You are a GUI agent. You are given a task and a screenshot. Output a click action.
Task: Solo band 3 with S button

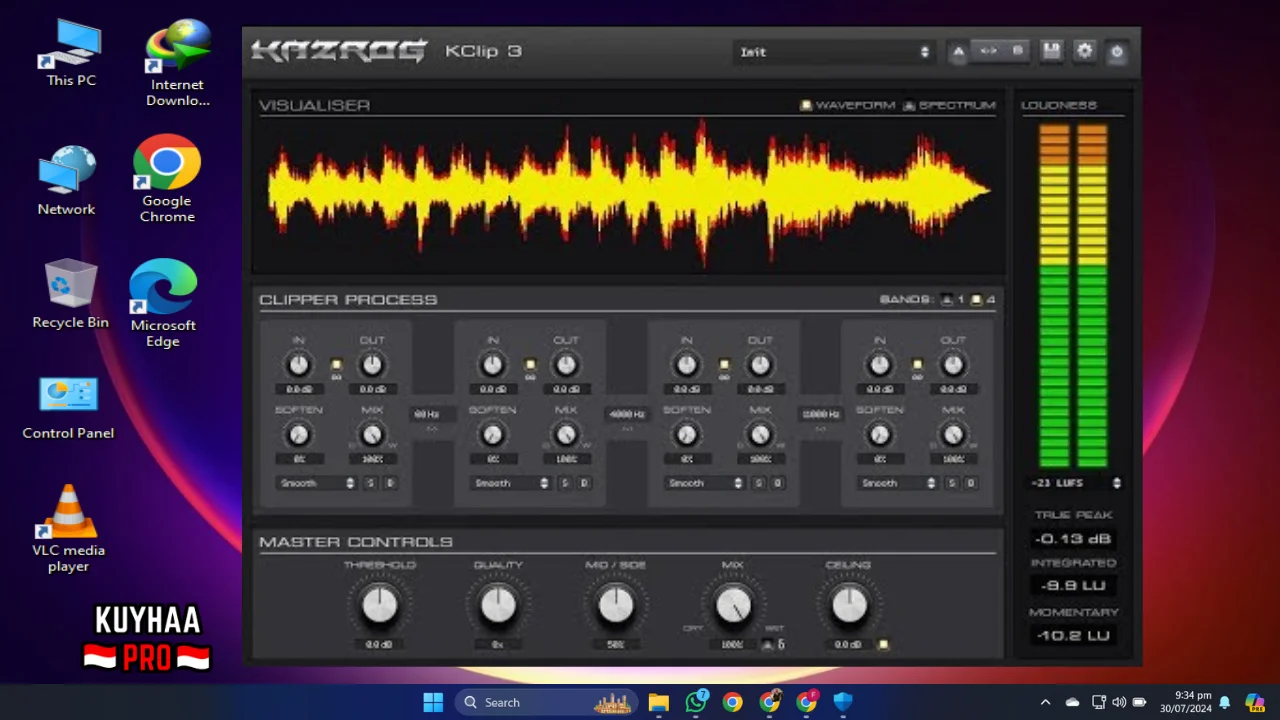coord(758,483)
